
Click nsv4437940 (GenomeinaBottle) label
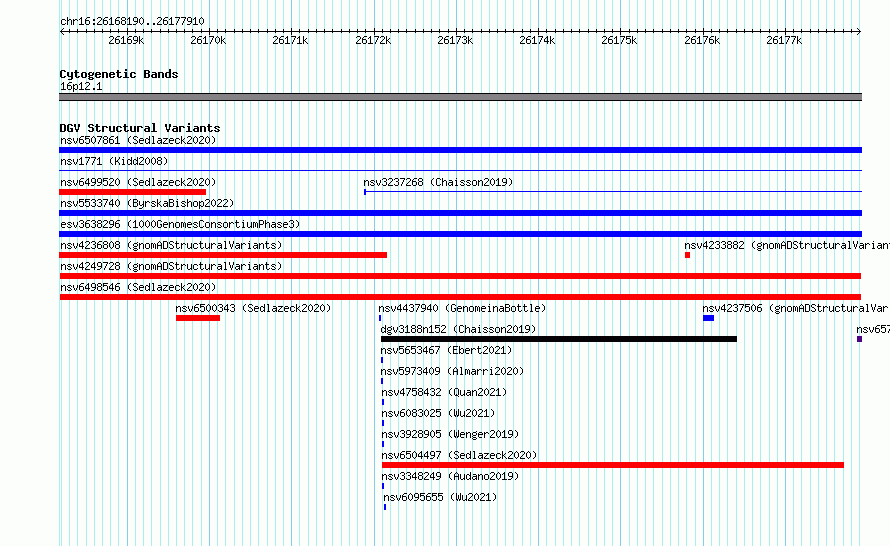[x=462, y=308]
